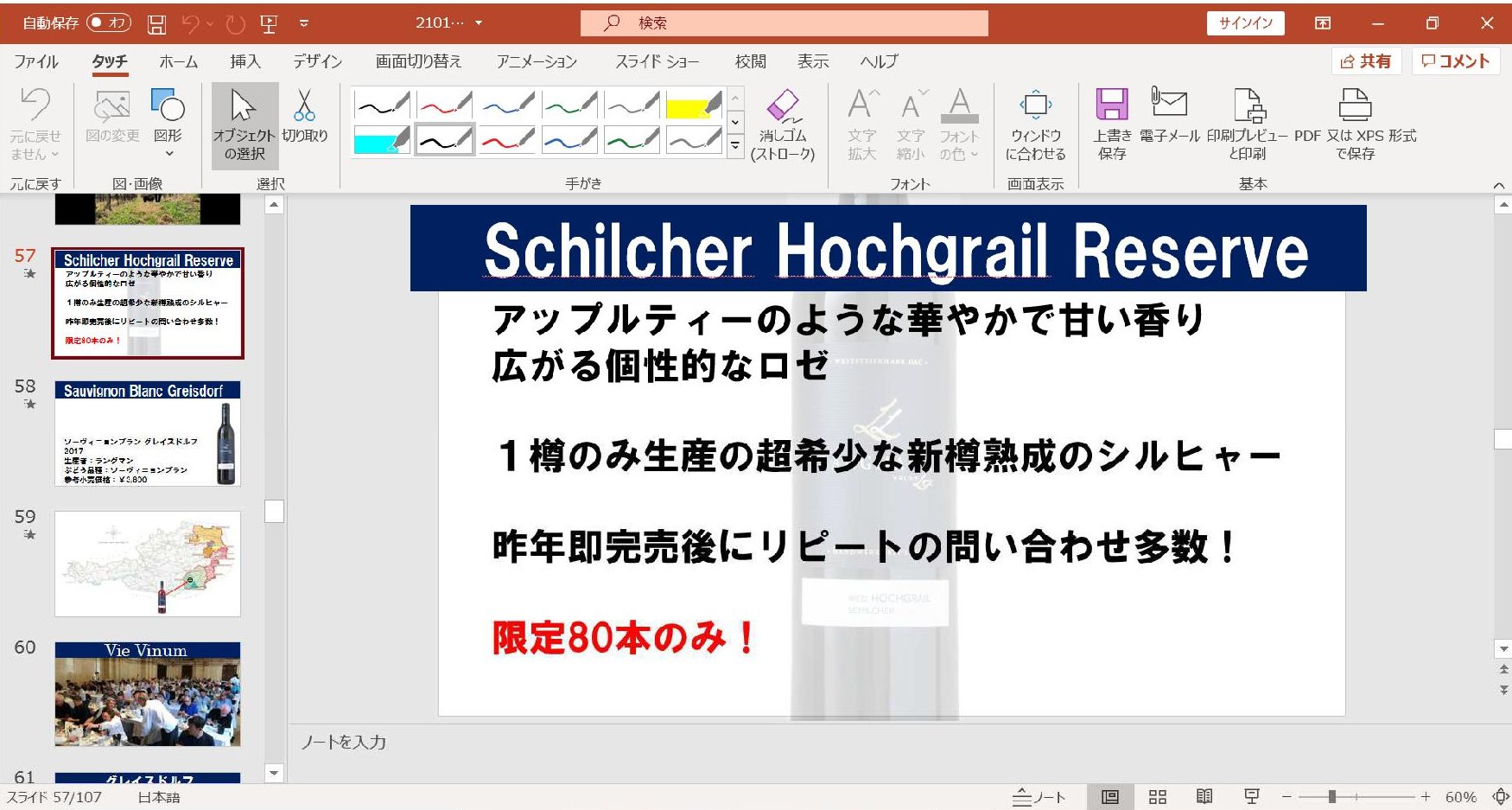This screenshot has width=1512, height=810.
Task: Click the 図の変更 icon
Action: [112, 117]
